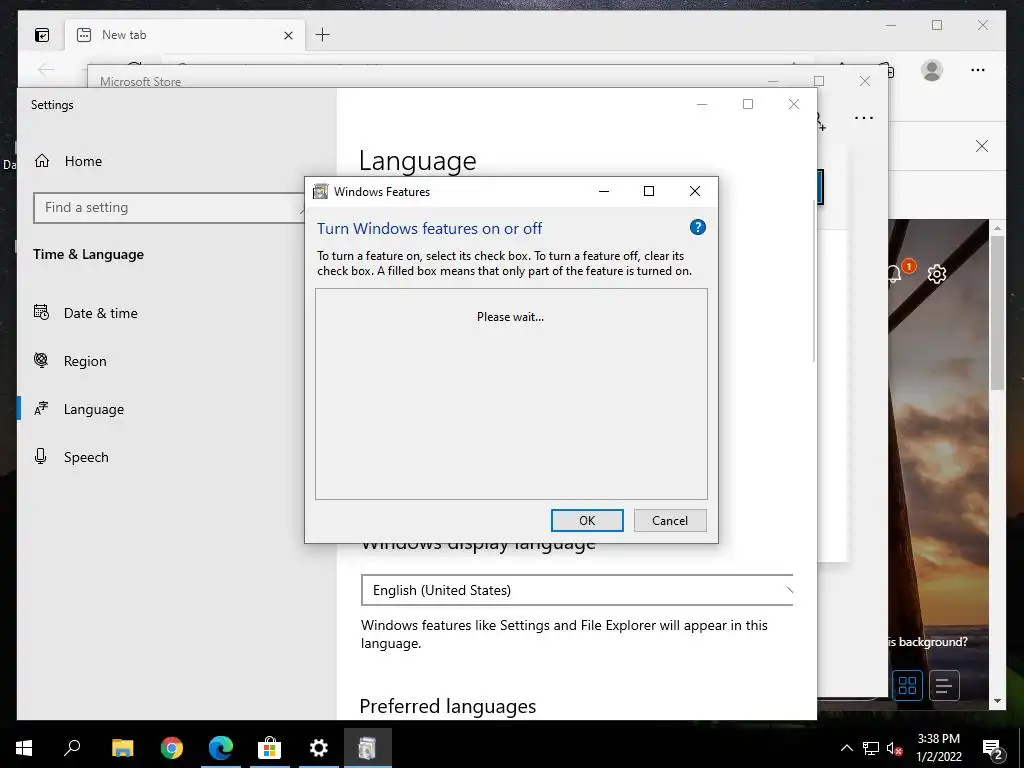Viewport: 1024px width, 768px height.
Task: Open Edge Settings and more menu
Action: pyautogui.click(x=978, y=70)
